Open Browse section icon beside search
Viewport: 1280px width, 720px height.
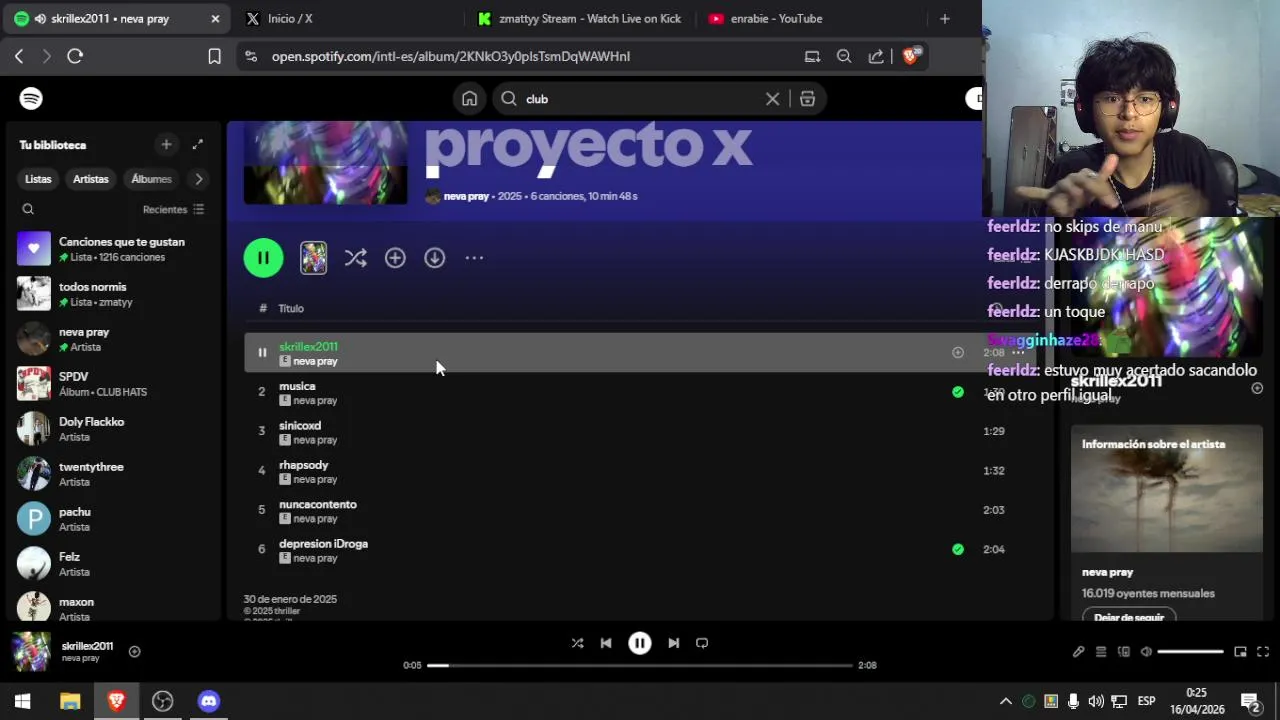[x=807, y=99]
